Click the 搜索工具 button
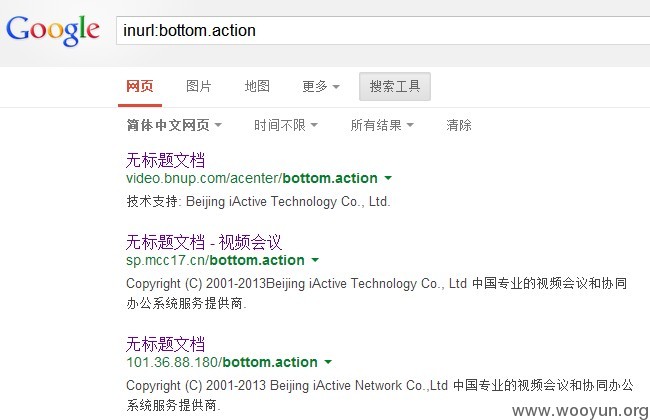 [x=395, y=86]
